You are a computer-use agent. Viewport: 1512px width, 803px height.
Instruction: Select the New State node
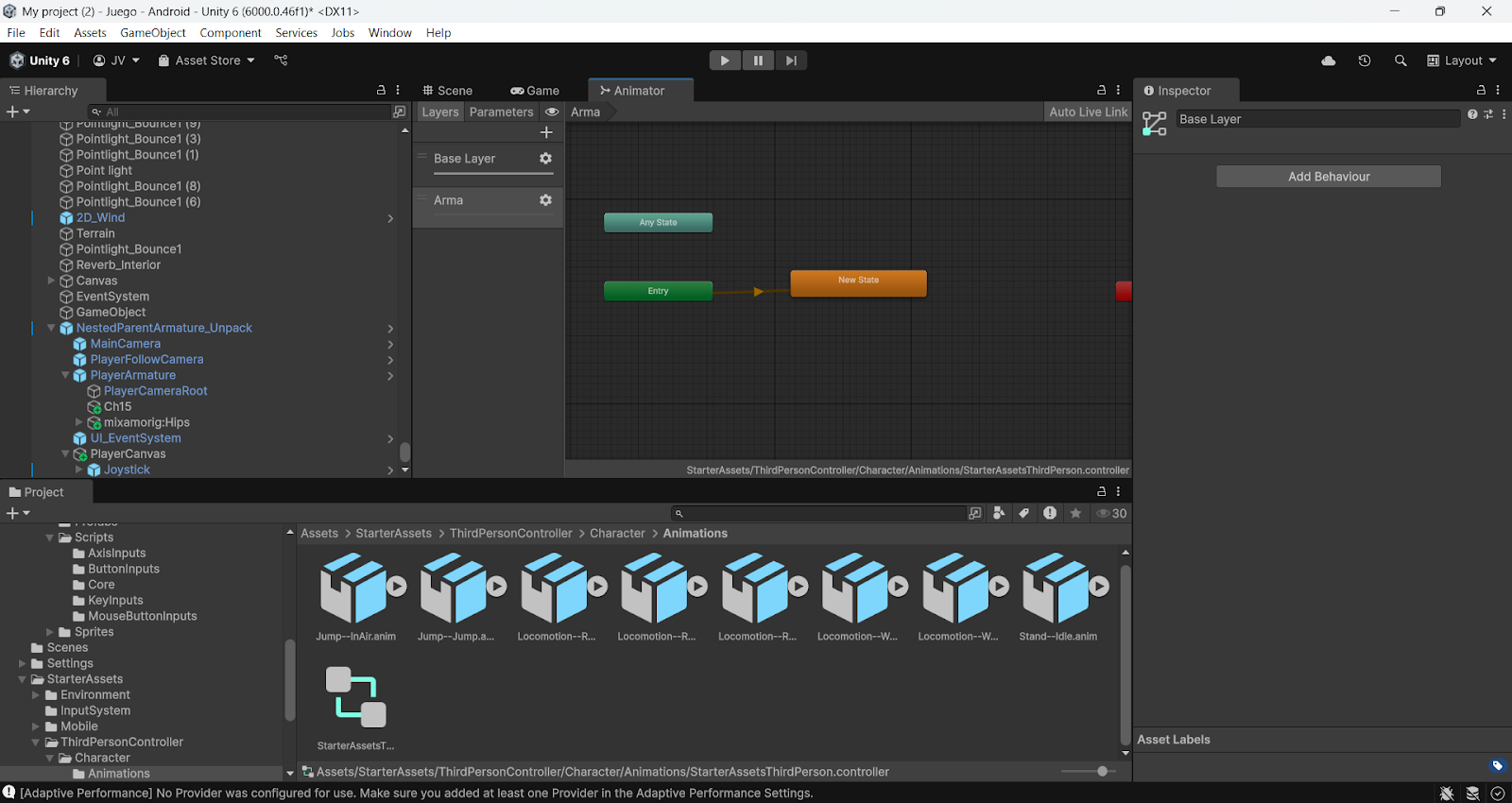coord(858,283)
